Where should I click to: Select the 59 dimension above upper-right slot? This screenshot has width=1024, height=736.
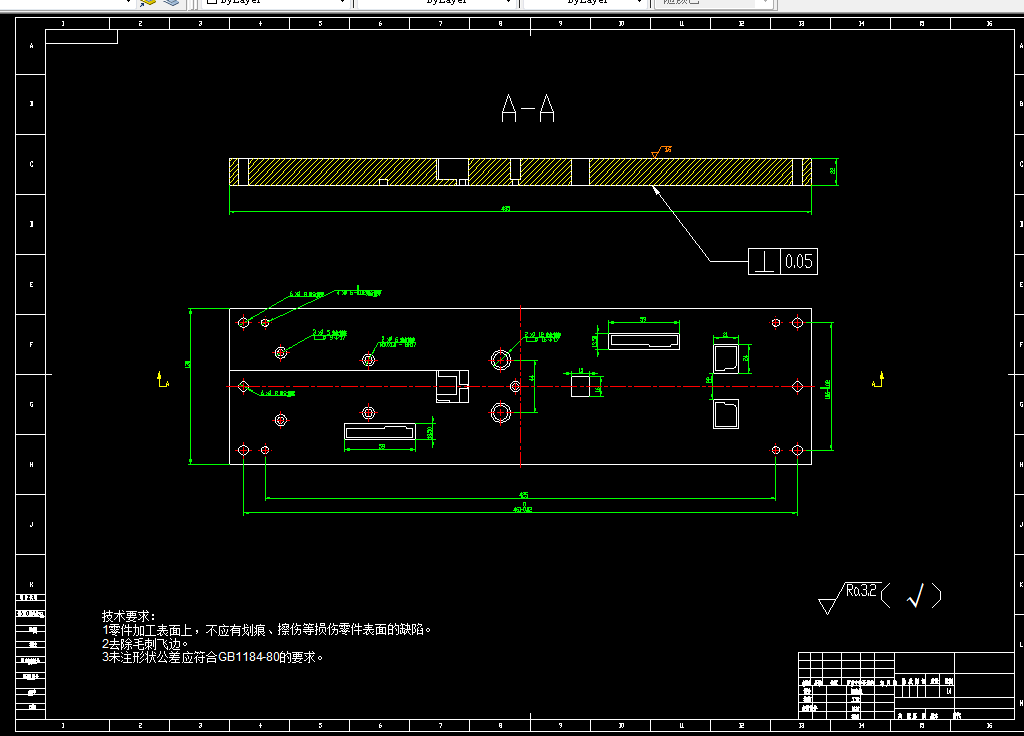[x=643, y=319]
